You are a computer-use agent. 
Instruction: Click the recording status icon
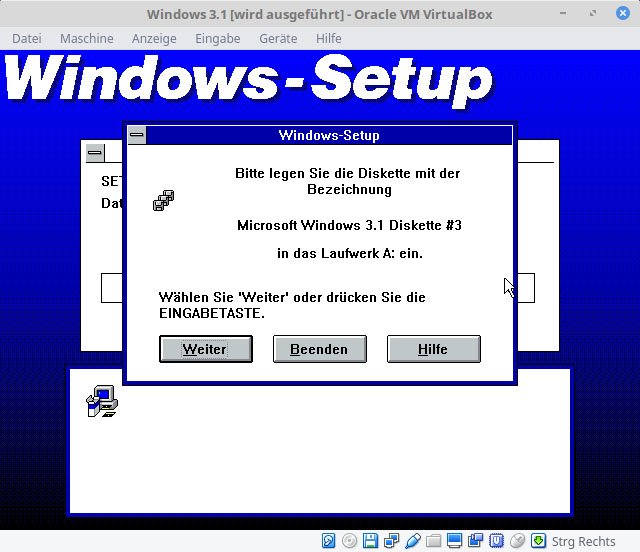[x=475, y=541]
